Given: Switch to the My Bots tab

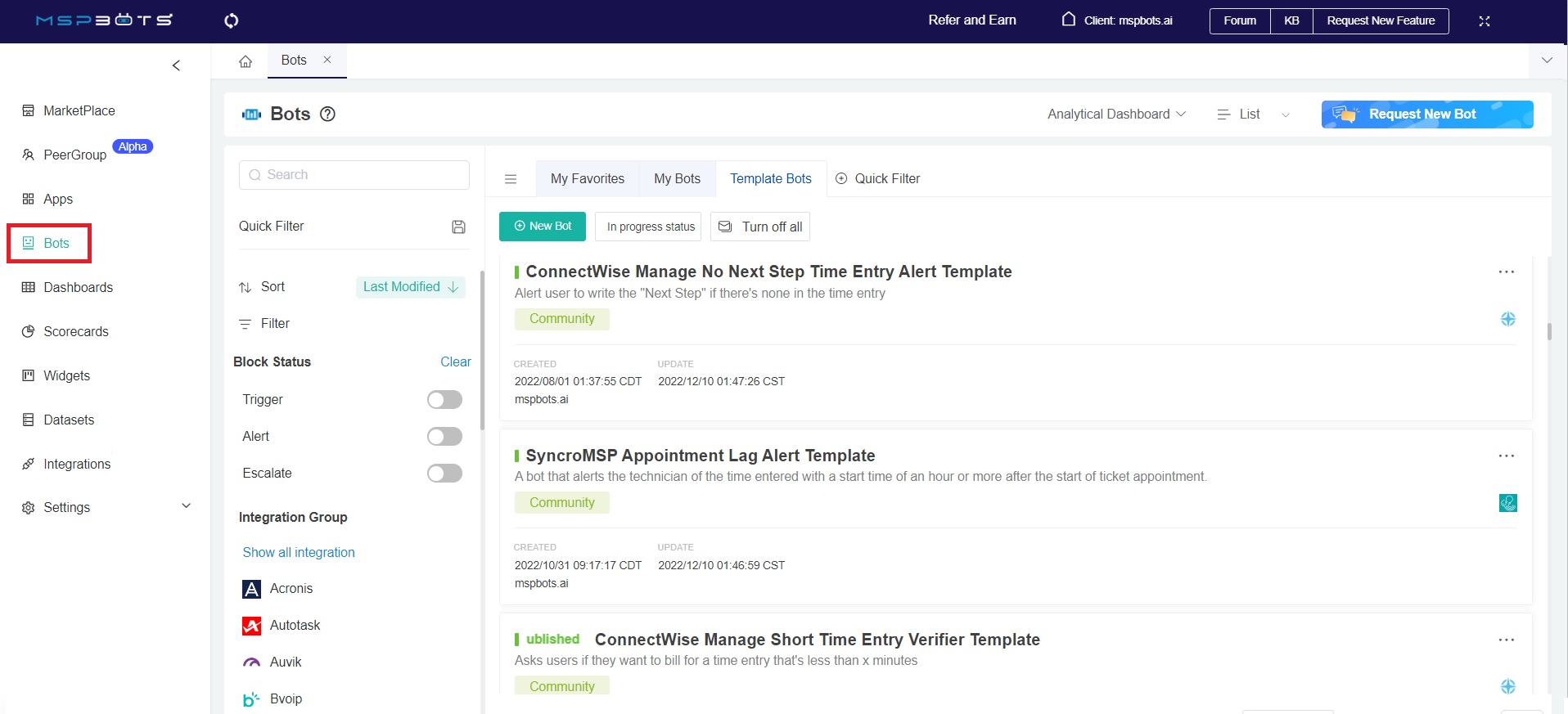Looking at the screenshot, I should (677, 179).
